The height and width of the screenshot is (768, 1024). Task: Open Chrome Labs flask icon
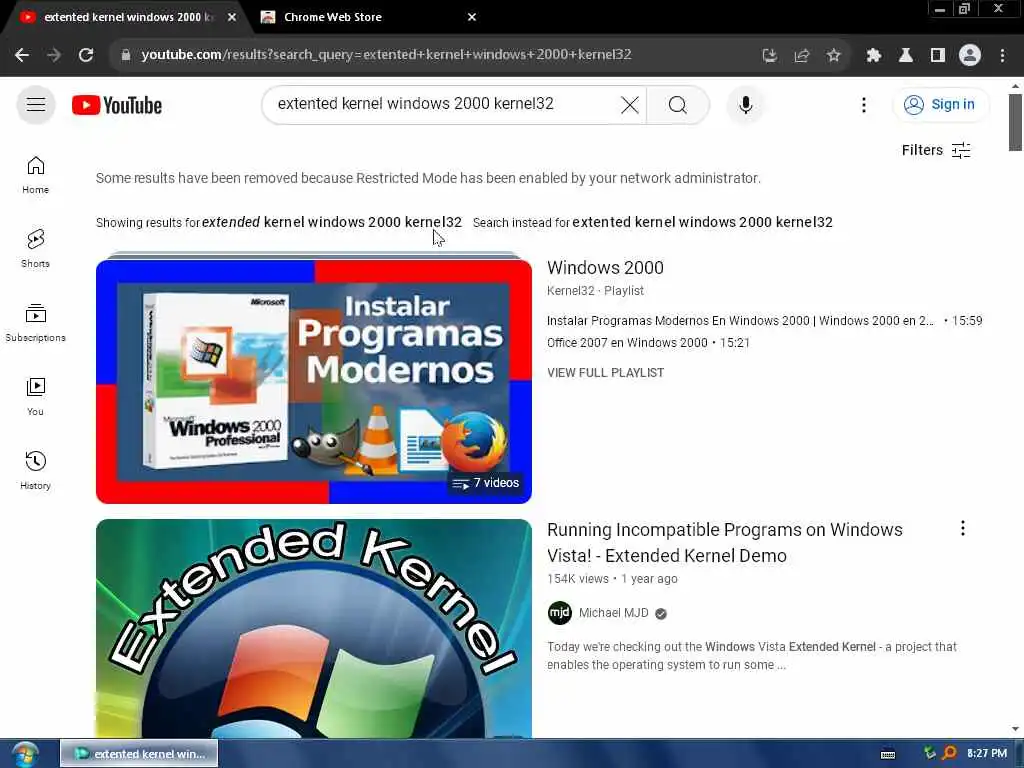click(x=906, y=56)
